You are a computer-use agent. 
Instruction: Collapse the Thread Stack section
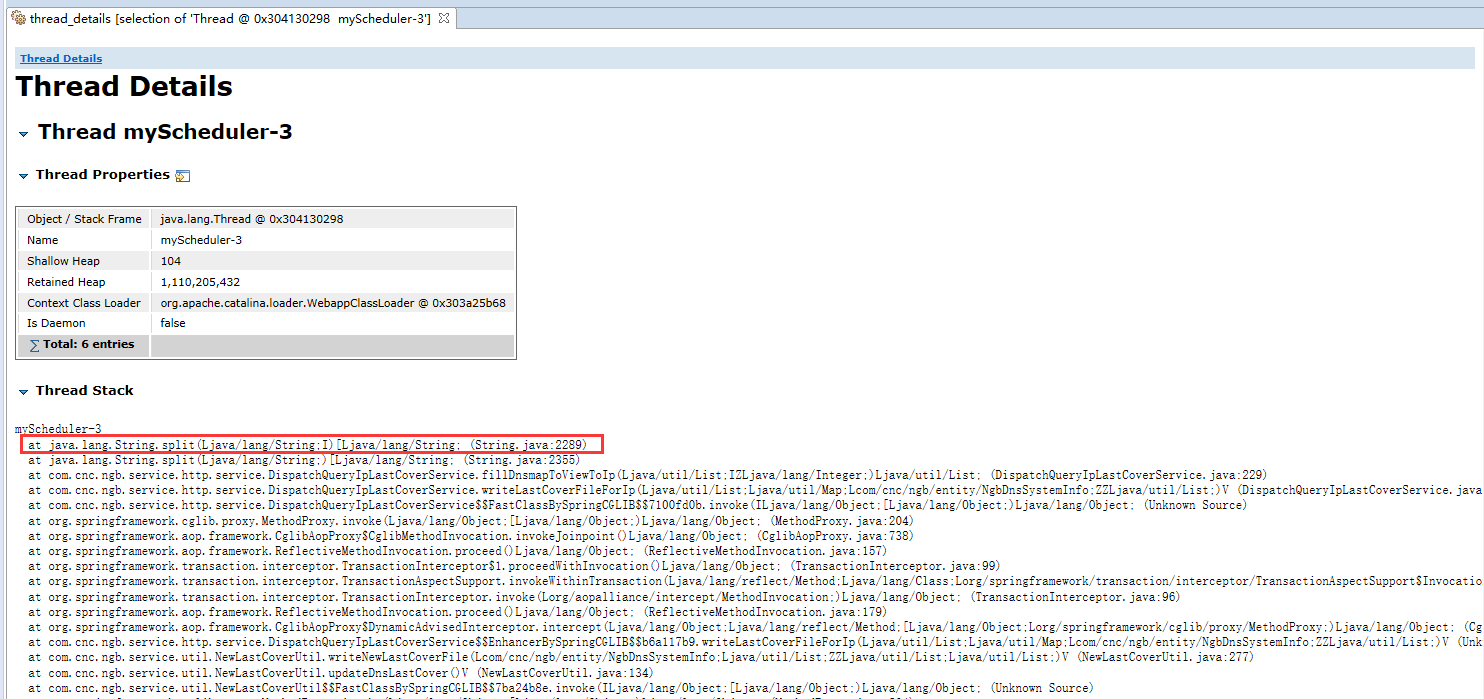(x=24, y=392)
